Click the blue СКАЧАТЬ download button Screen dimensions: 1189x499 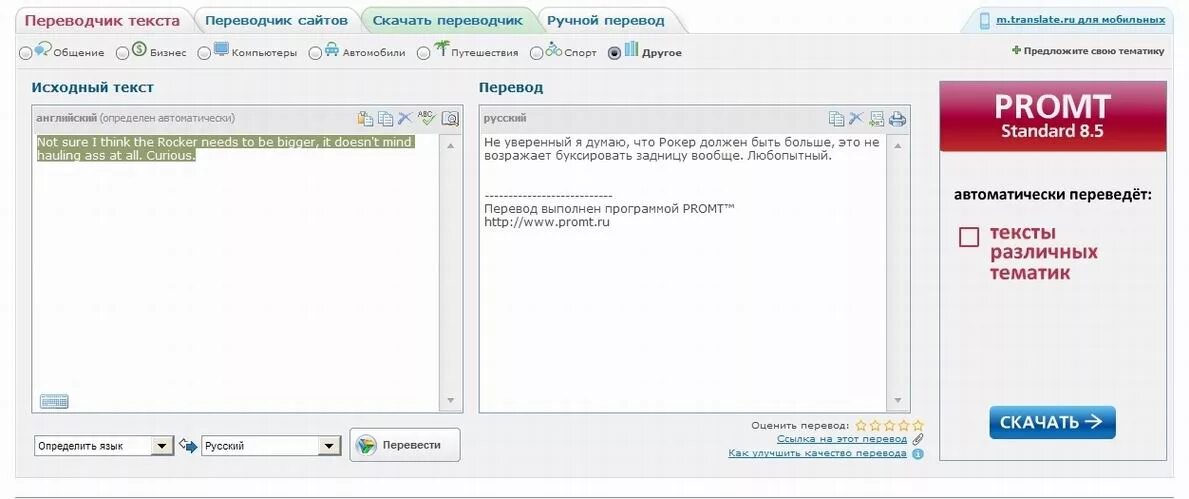[1052, 422]
